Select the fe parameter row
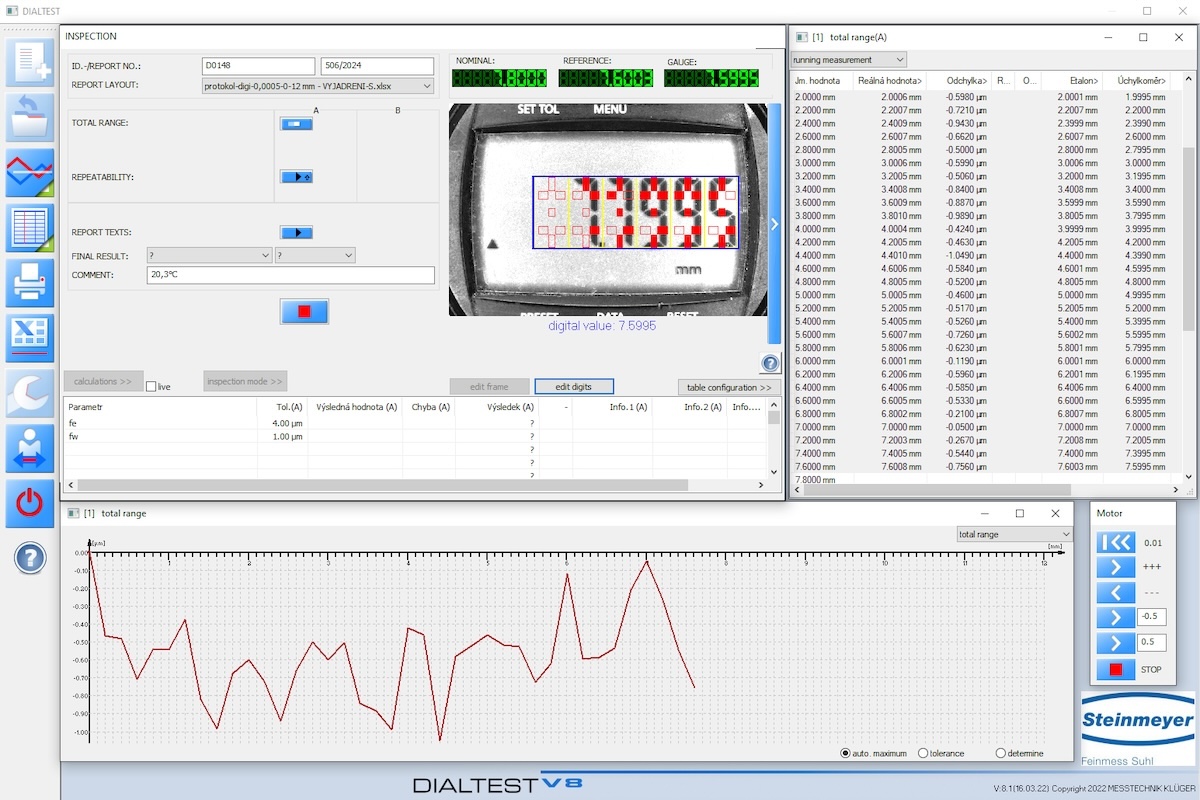Image resolution: width=1200 pixels, height=800 pixels. click(415, 423)
